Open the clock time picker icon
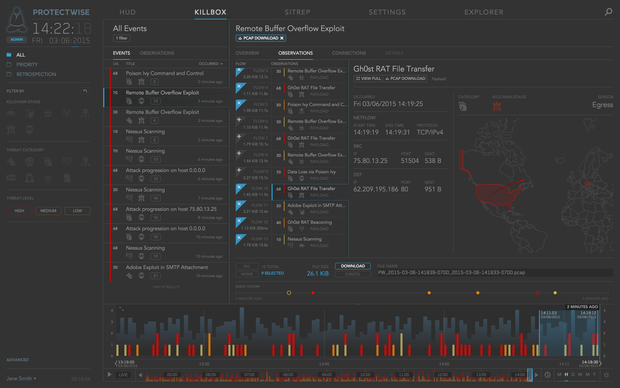The height and width of the screenshot is (388, 620). click(x=548, y=375)
